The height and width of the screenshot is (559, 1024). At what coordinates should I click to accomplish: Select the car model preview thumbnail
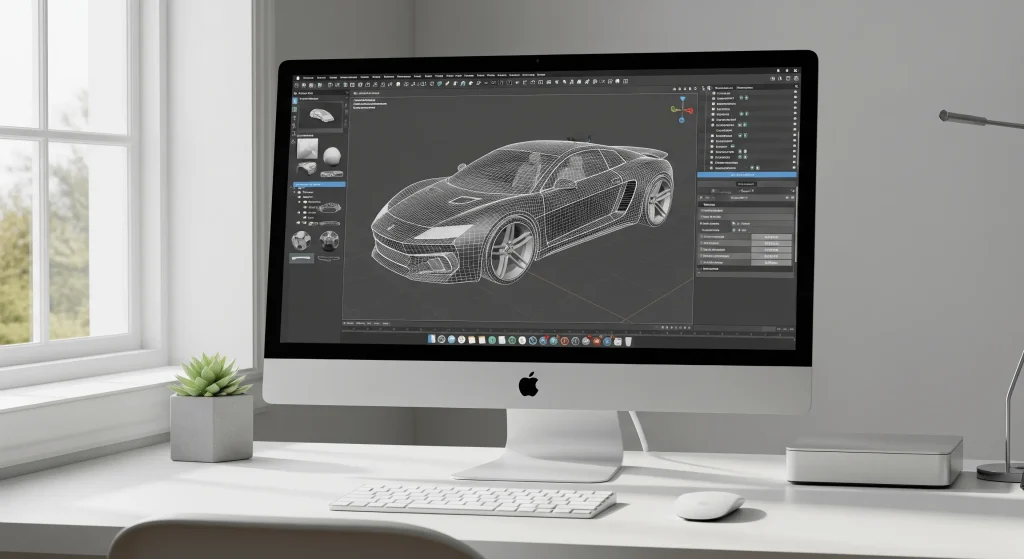click(321, 116)
